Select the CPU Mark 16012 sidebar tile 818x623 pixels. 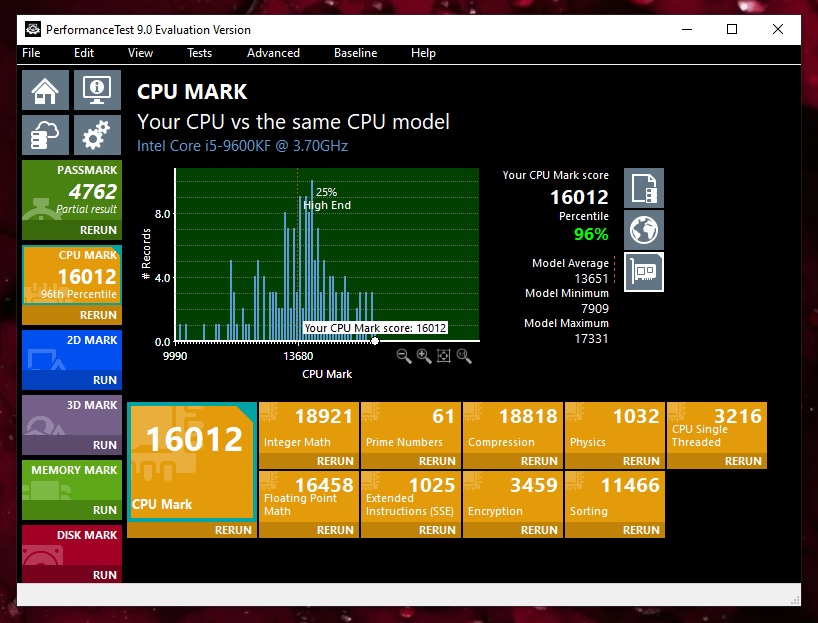[72, 275]
